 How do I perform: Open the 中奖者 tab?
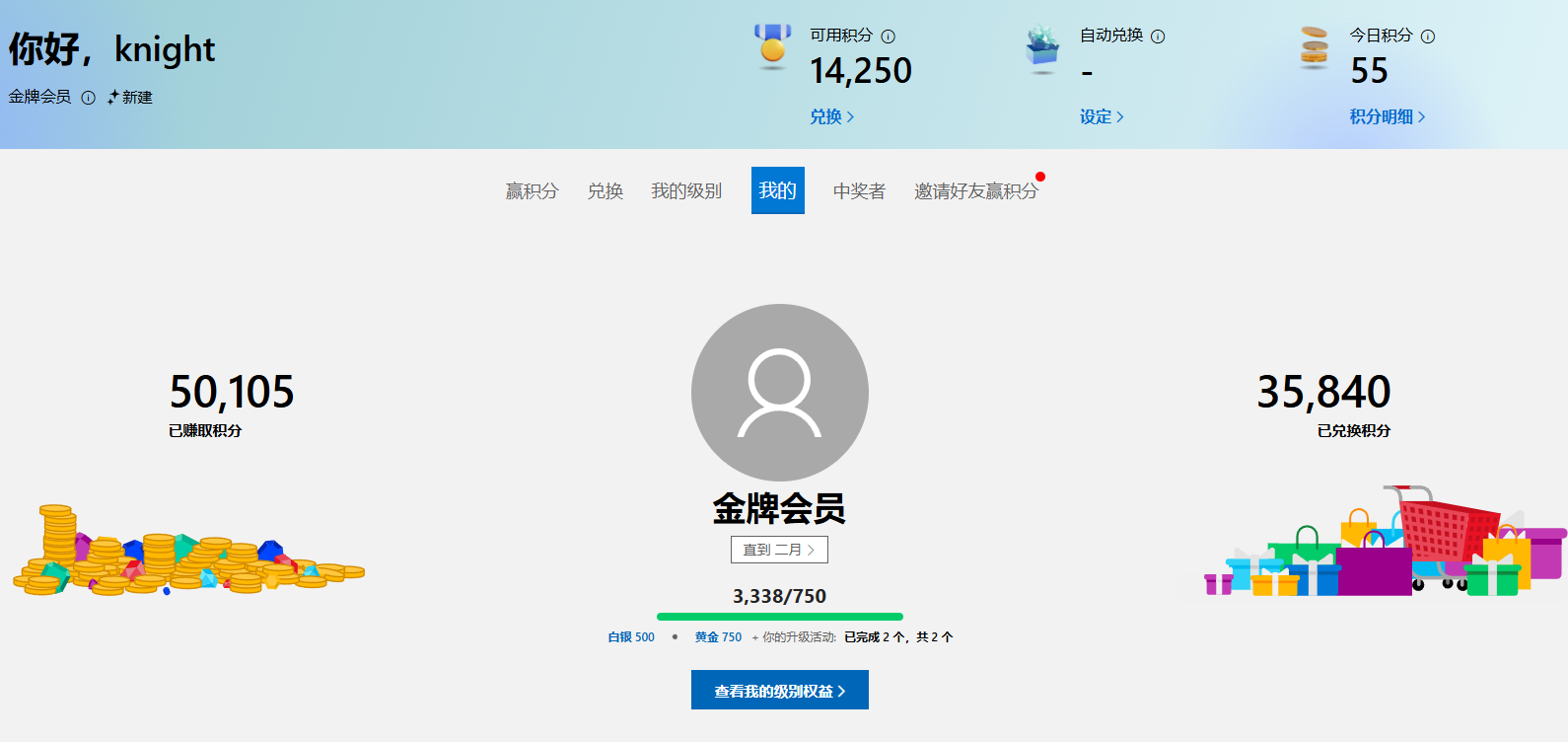point(859,191)
